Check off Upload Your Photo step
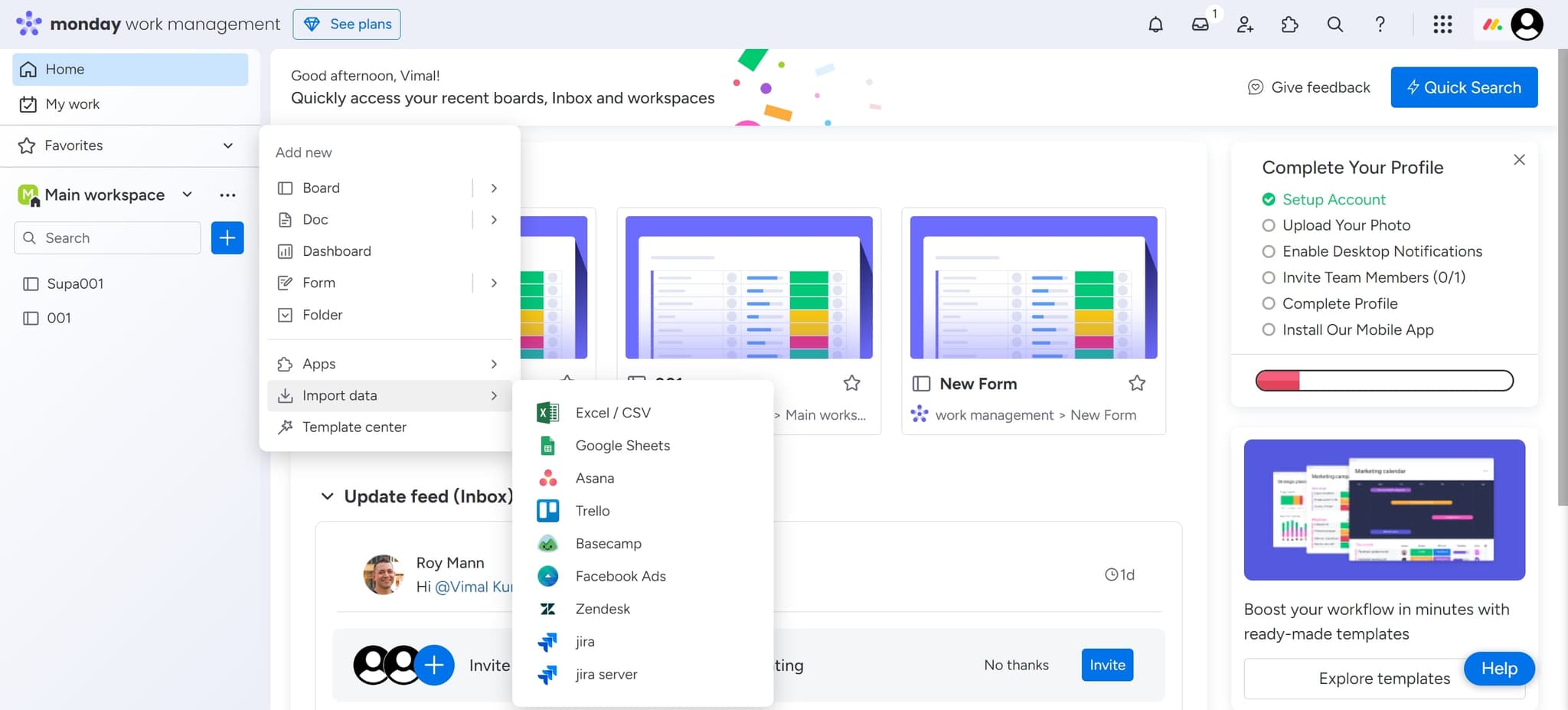This screenshot has height=710, width=1568. tap(1269, 225)
